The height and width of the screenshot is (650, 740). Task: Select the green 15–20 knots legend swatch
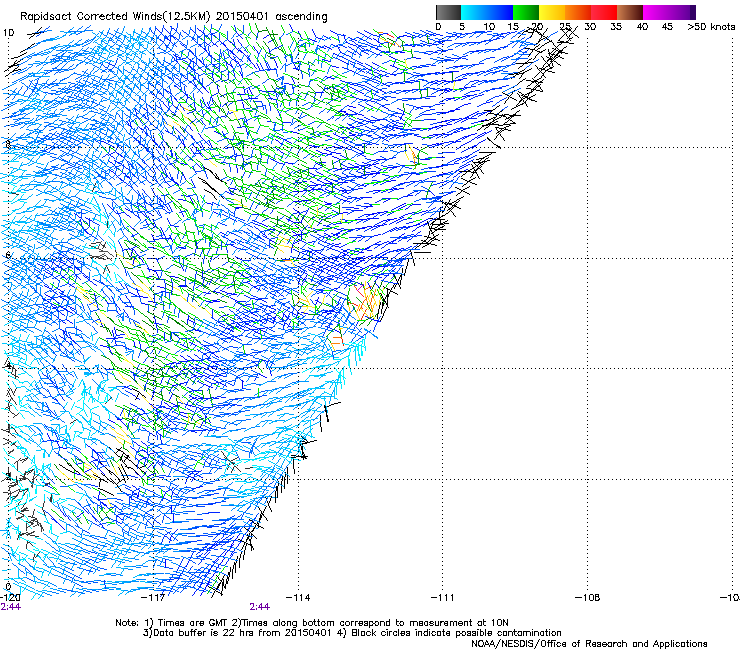(x=526, y=12)
